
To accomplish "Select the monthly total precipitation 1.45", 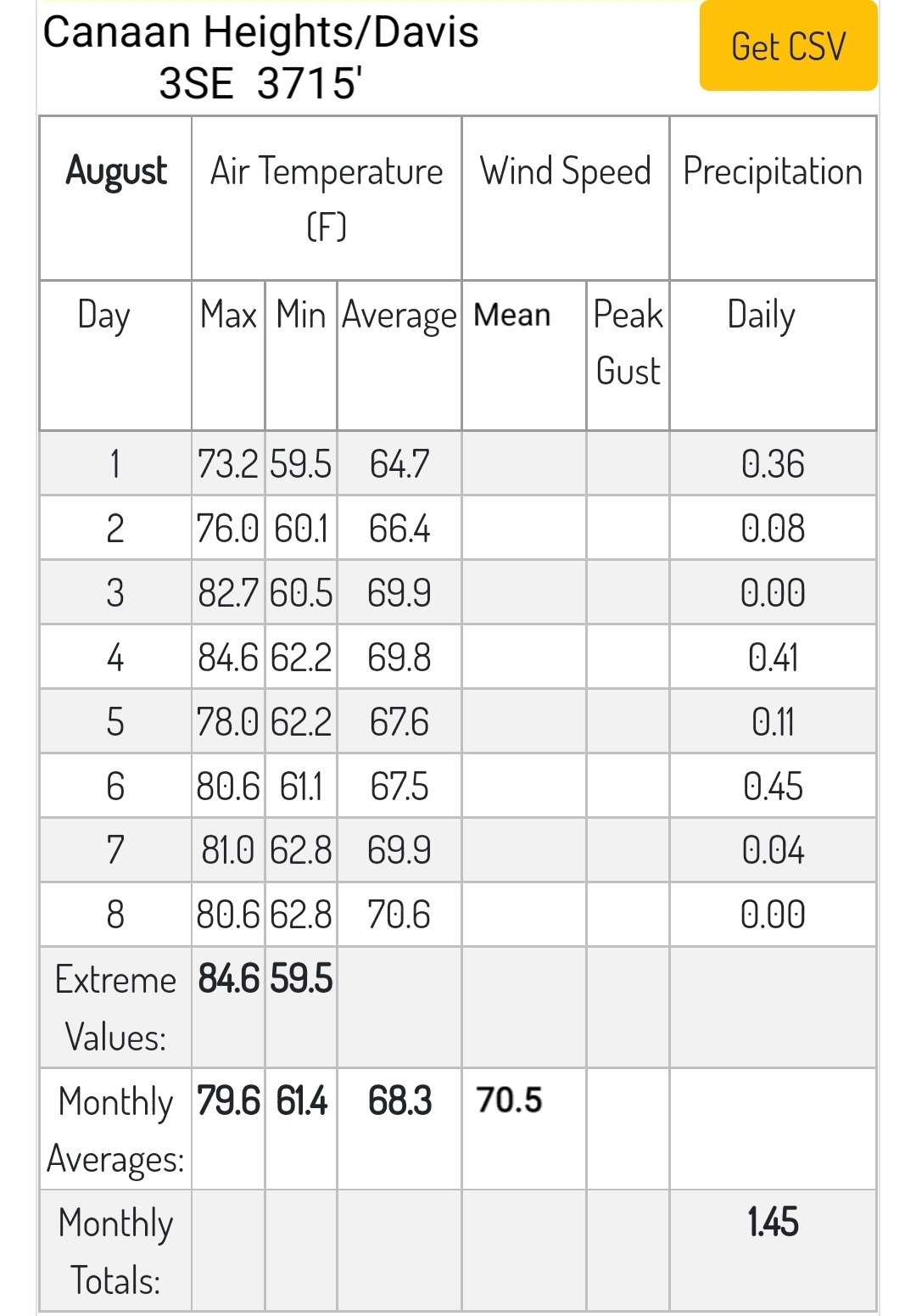I will click(x=773, y=1222).
